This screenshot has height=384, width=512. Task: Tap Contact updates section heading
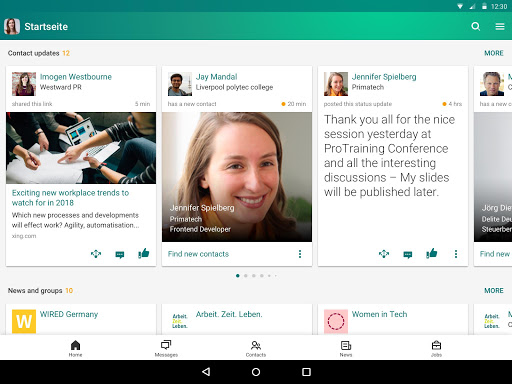33,53
